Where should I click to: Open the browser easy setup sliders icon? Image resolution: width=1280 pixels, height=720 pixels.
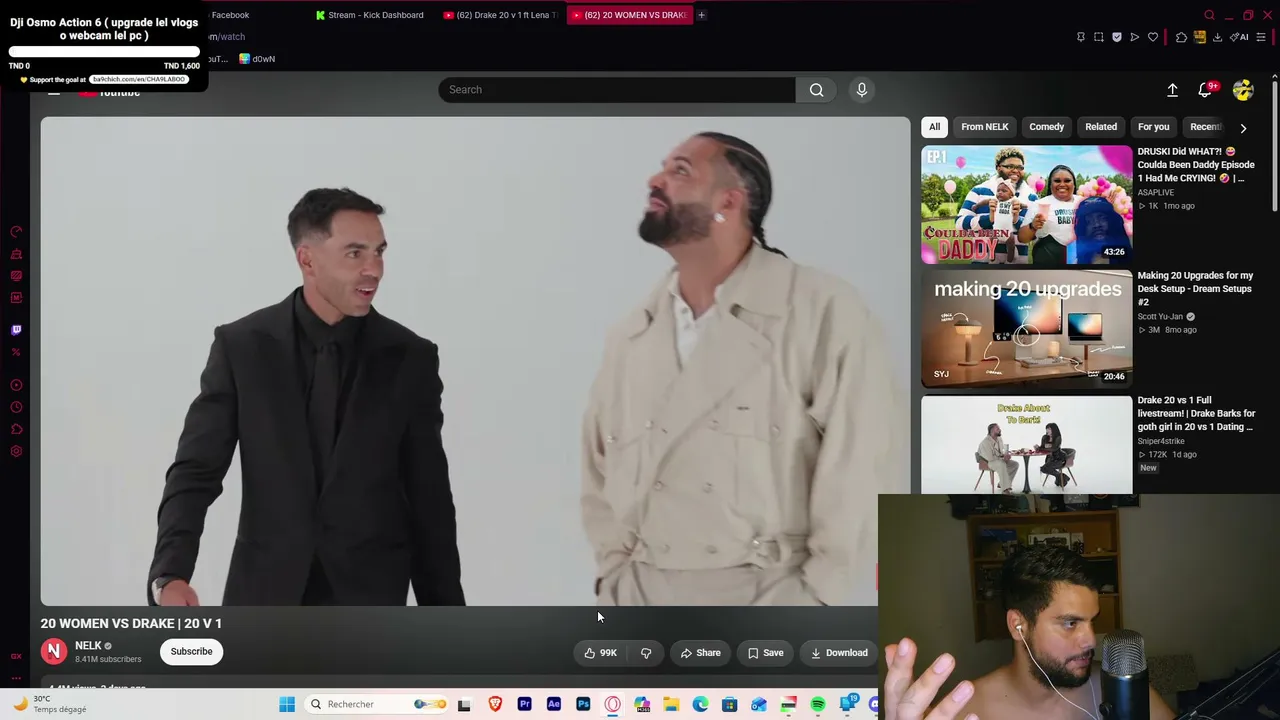(1261, 37)
